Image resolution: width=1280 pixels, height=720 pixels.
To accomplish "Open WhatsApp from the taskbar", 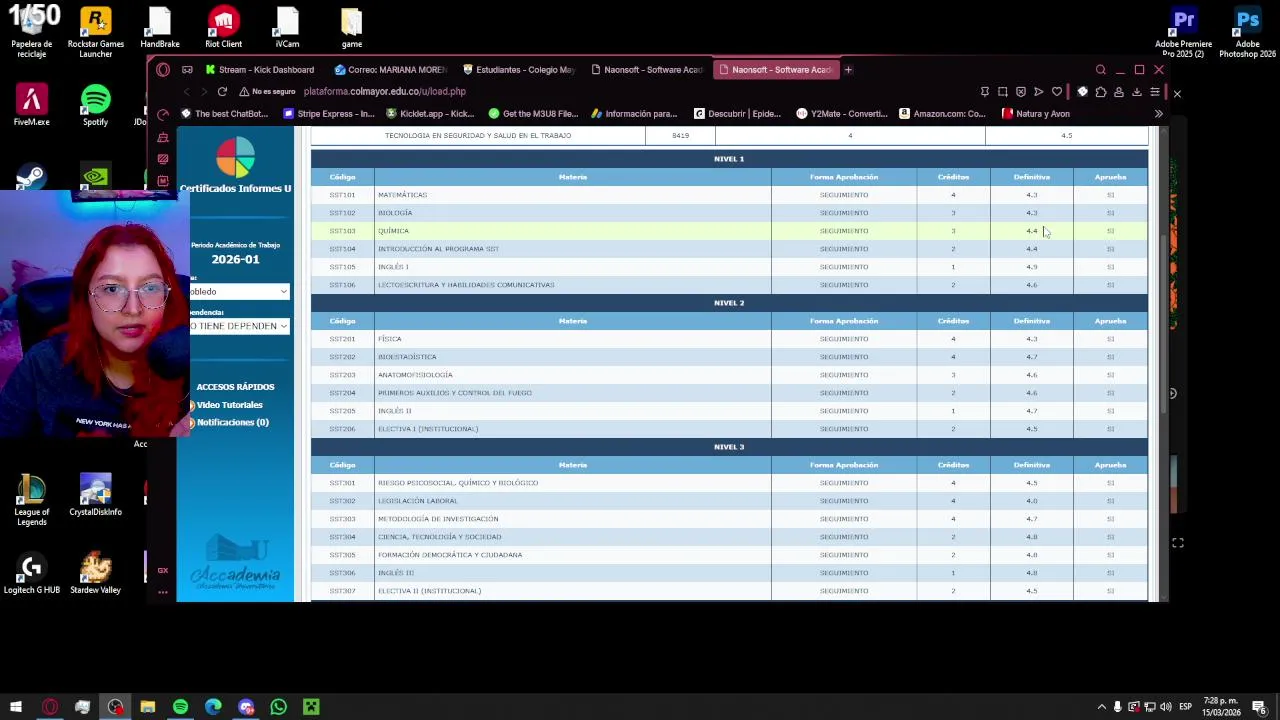I will [x=279, y=707].
